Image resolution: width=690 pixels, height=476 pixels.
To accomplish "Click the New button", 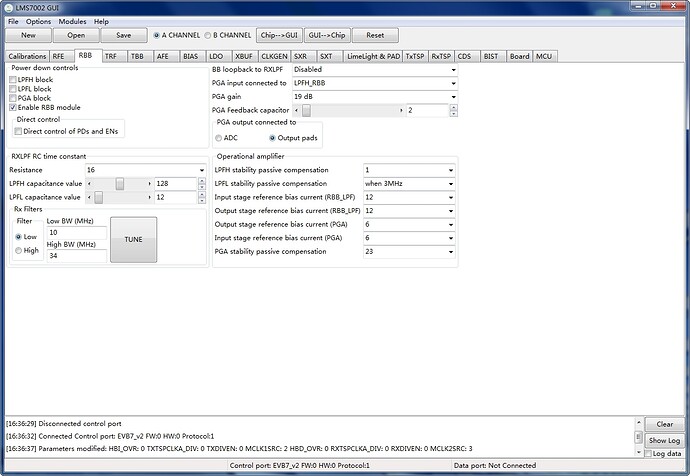I will [29, 35].
